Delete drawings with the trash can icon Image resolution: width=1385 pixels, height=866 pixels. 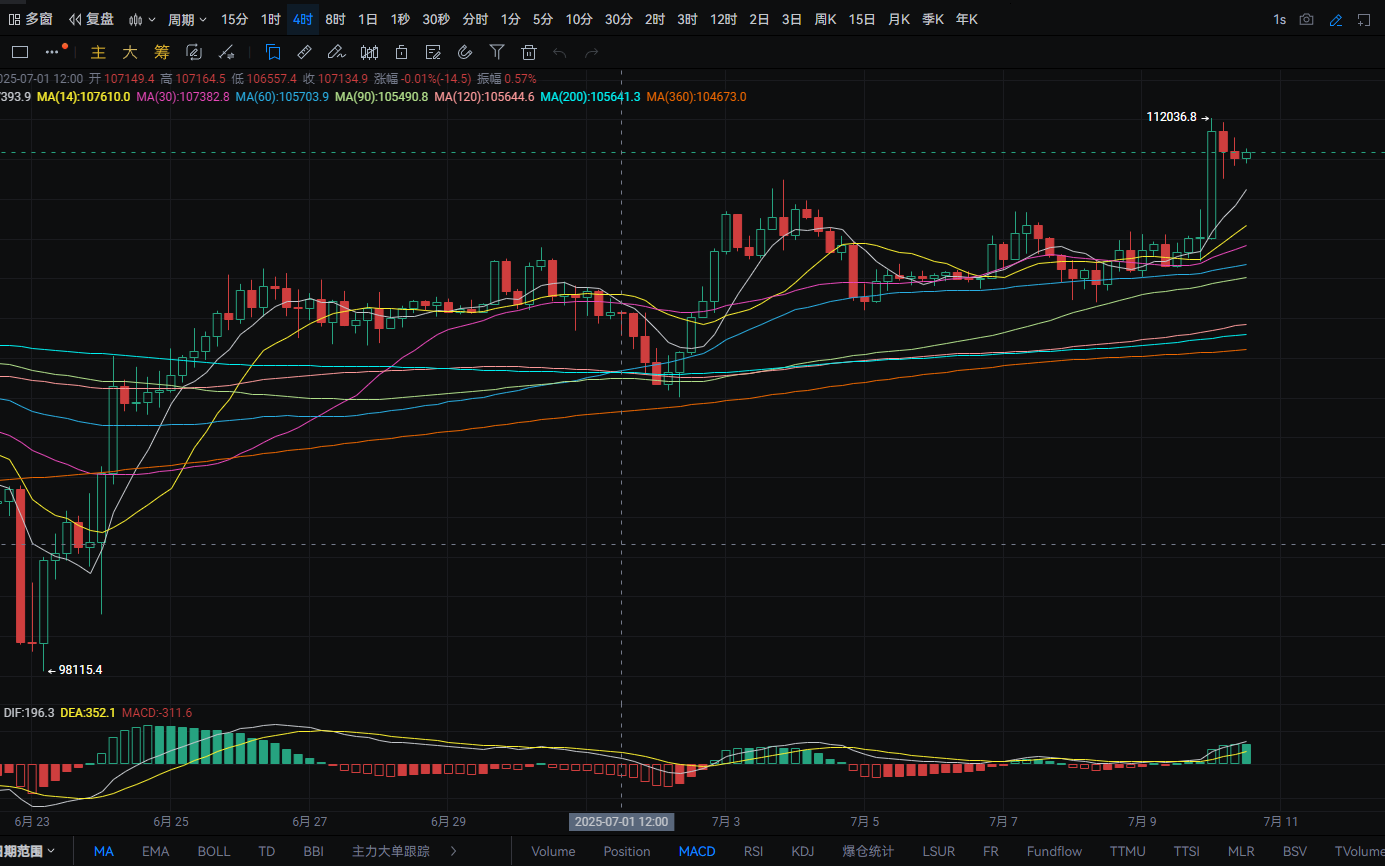point(529,52)
